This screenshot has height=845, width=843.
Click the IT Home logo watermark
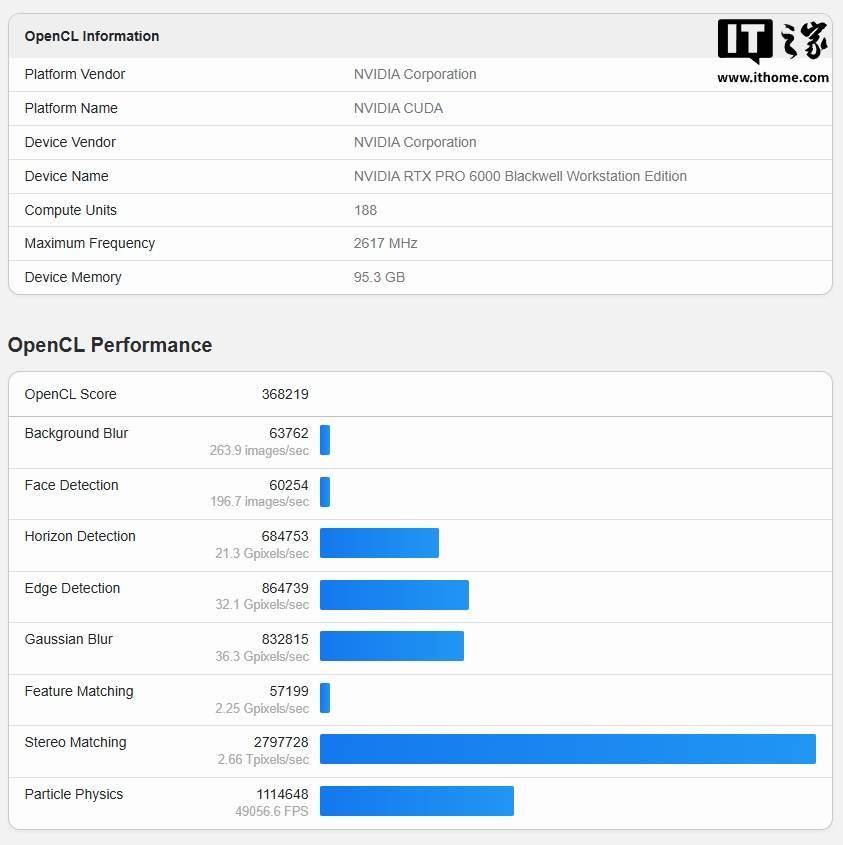click(772, 41)
